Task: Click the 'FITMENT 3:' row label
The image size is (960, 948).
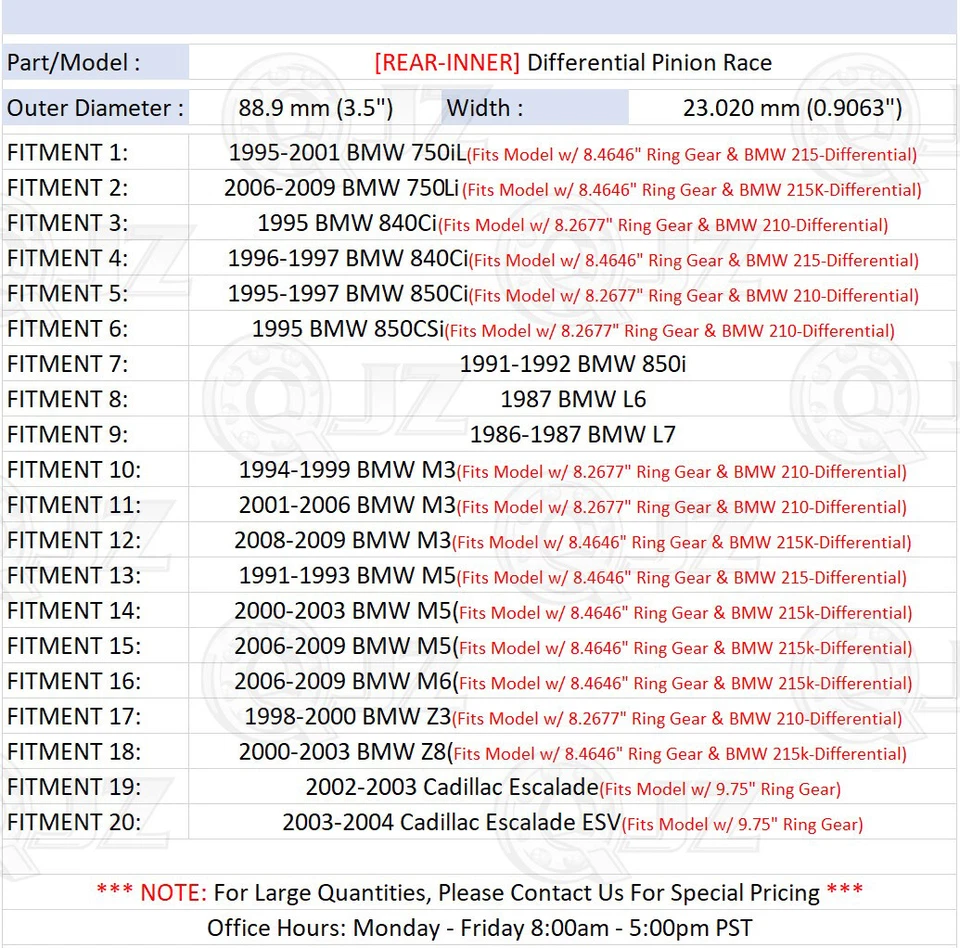Action: 68,223
